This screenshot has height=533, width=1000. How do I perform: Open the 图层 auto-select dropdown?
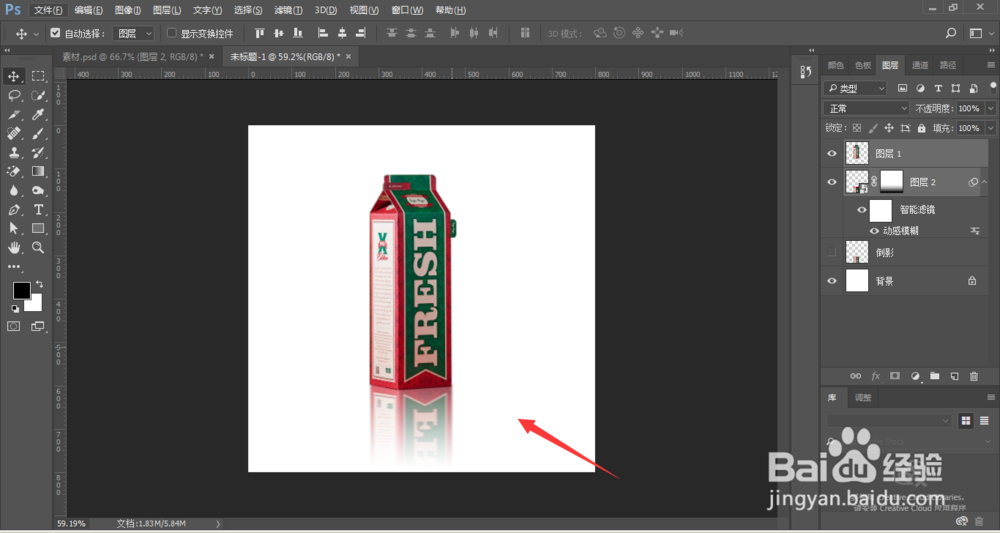point(133,33)
